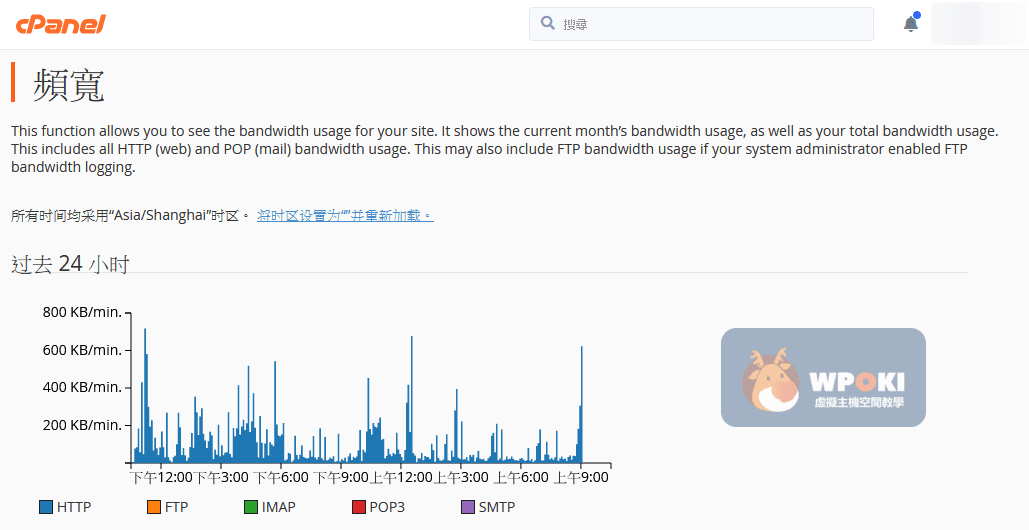Click the 頻寬 page heading
Screen dimensions: 1029x530
(69, 86)
